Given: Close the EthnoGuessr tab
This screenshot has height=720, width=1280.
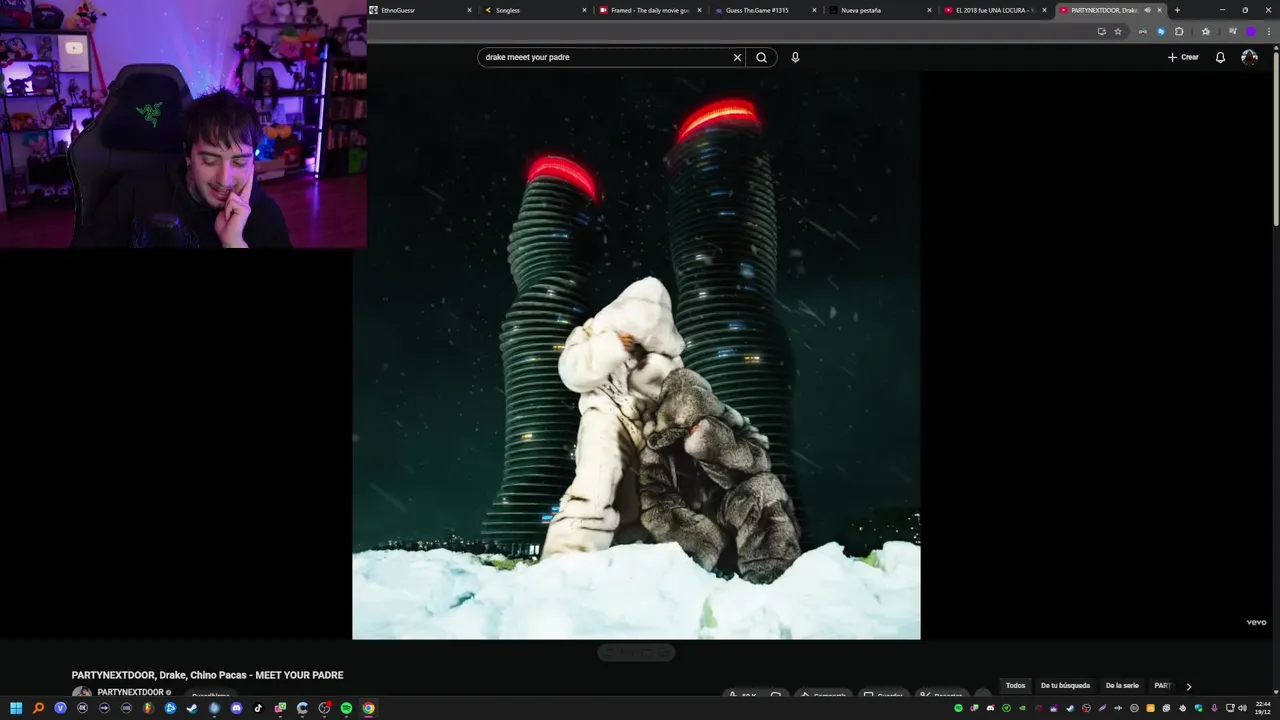Looking at the screenshot, I should 469,10.
